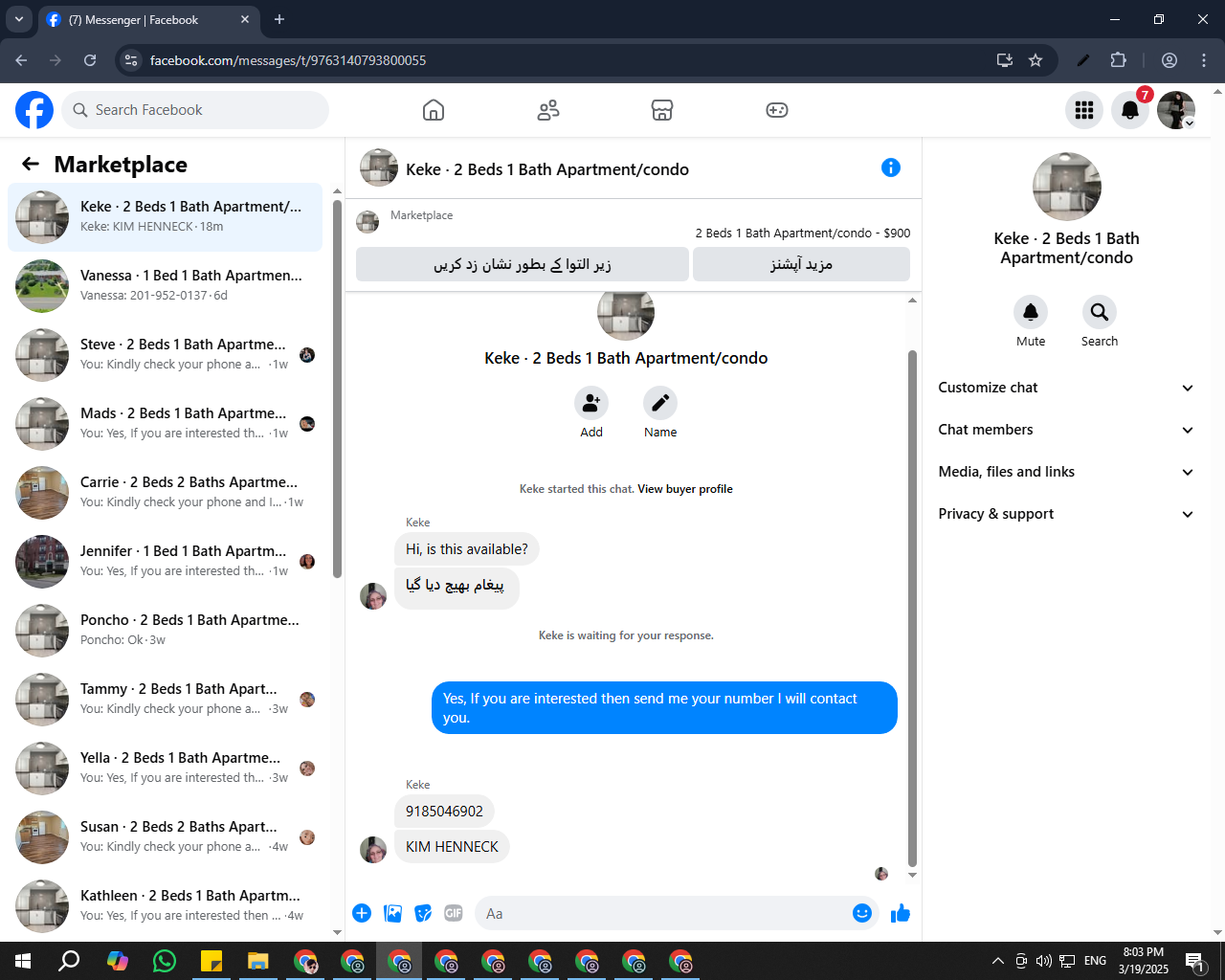Image resolution: width=1225 pixels, height=980 pixels.
Task: Click the more options Urdu button
Action: click(x=801, y=264)
